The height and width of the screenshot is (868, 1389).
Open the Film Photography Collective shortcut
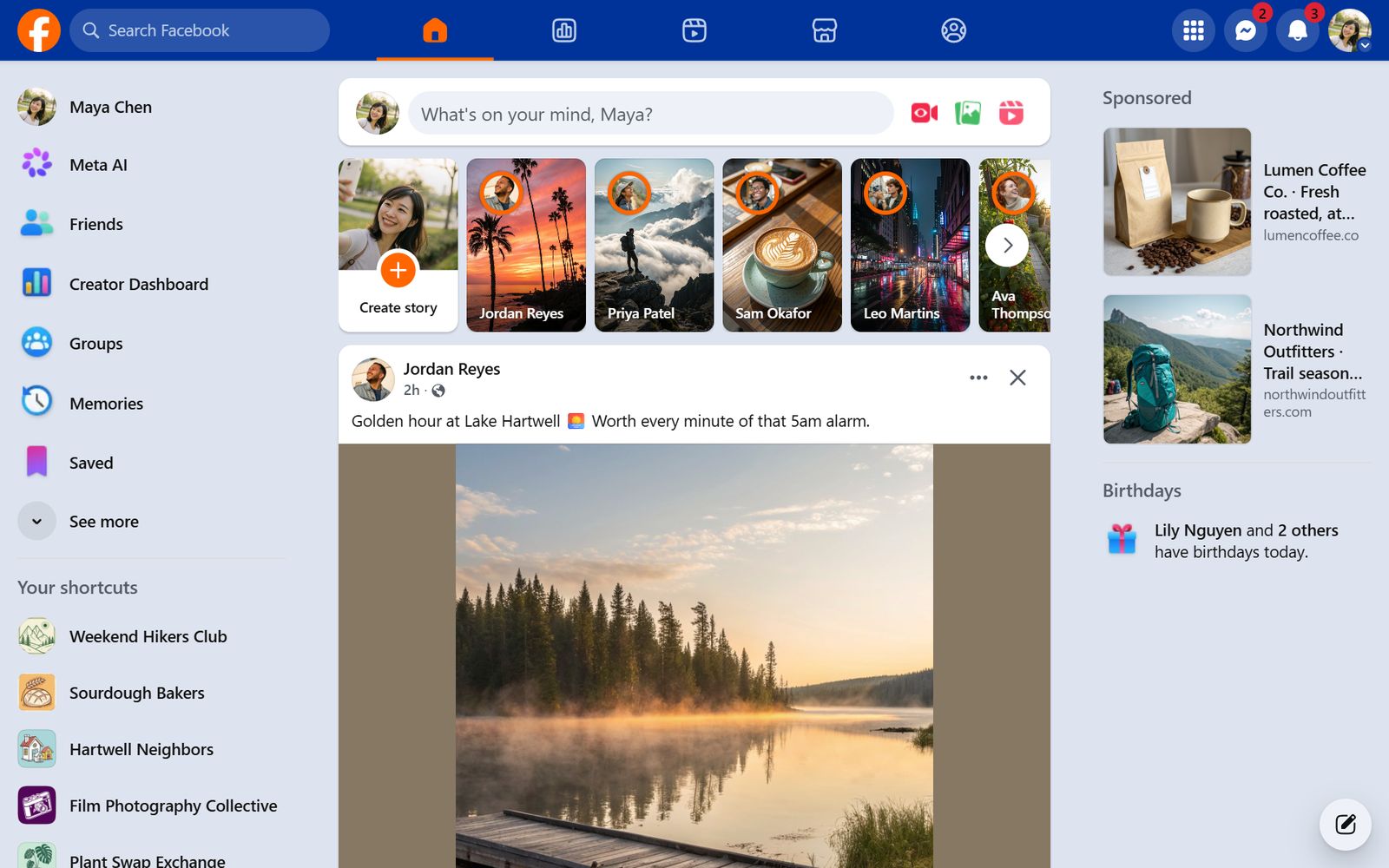coord(152,806)
